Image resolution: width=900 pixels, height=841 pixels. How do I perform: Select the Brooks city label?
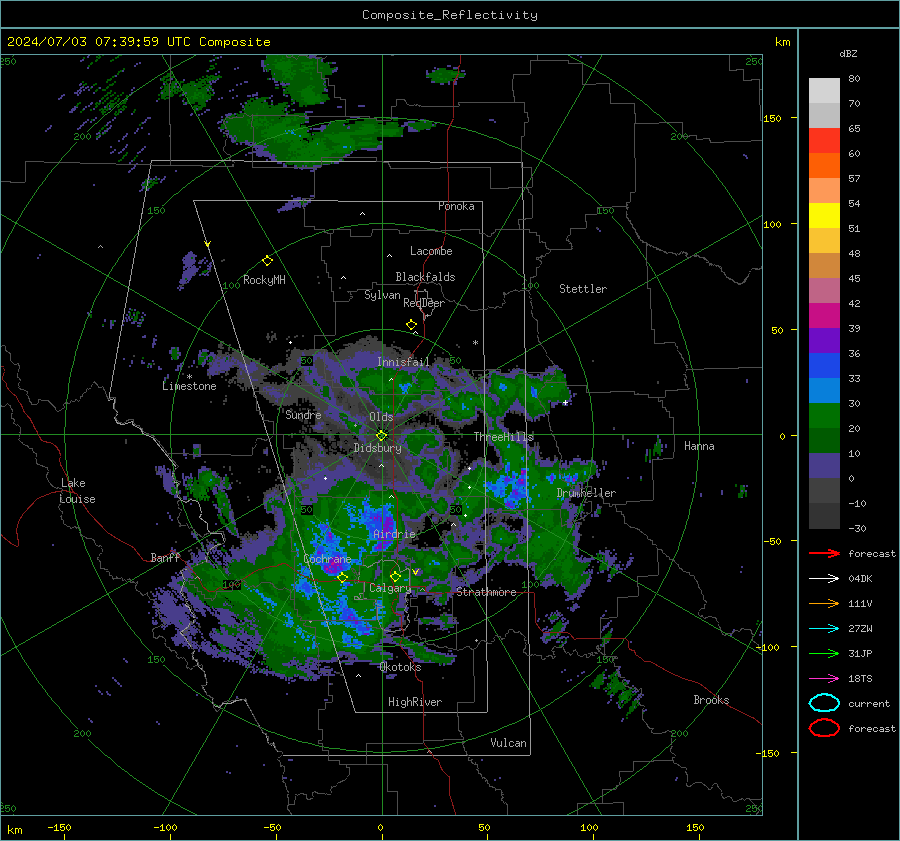pos(711,700)
